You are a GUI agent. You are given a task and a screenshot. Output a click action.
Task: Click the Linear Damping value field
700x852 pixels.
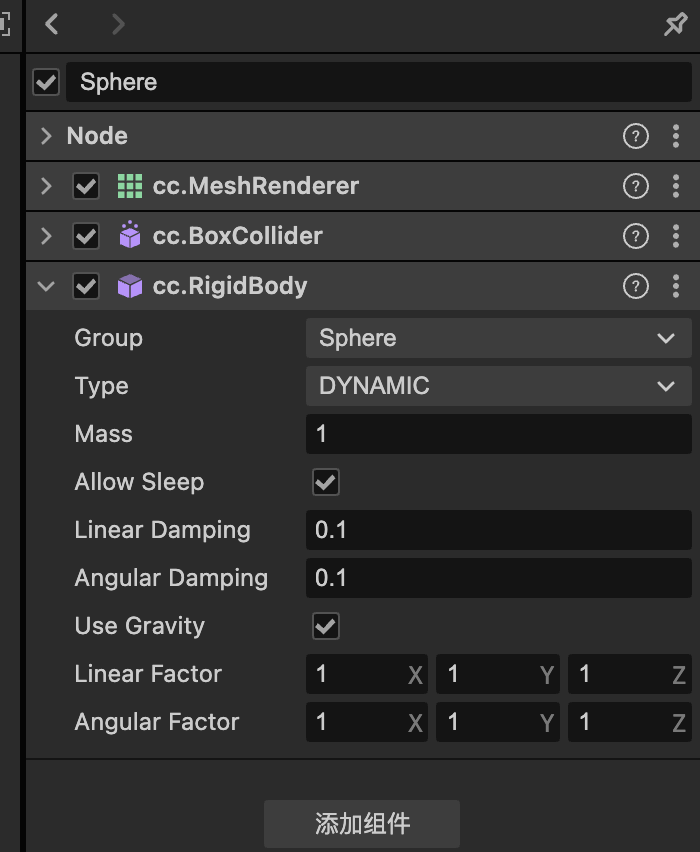pyautogui.click(x=498, y=530)
